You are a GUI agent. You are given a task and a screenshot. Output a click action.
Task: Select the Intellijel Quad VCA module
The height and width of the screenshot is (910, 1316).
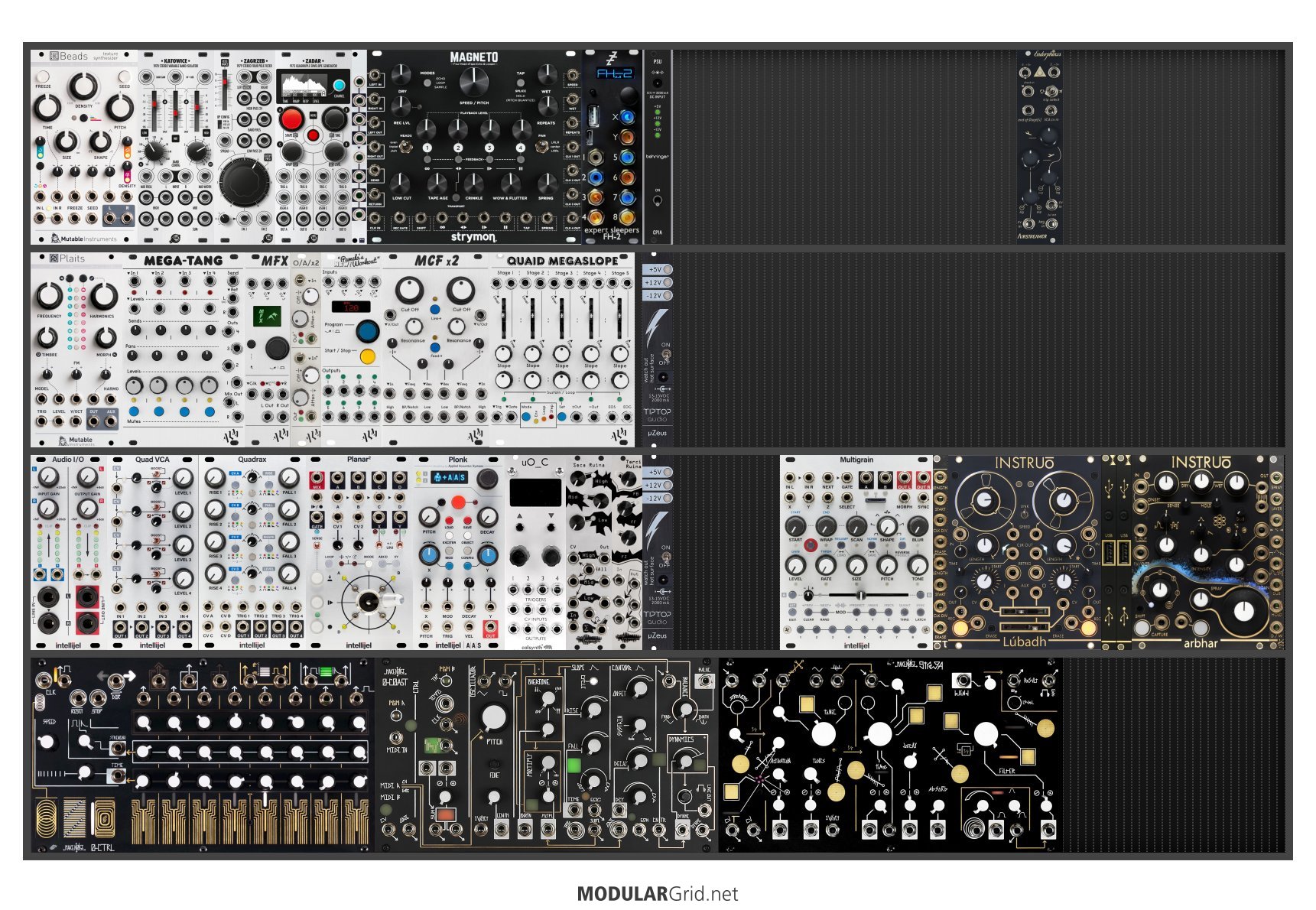pyautogui.click(x=153, y=553)
